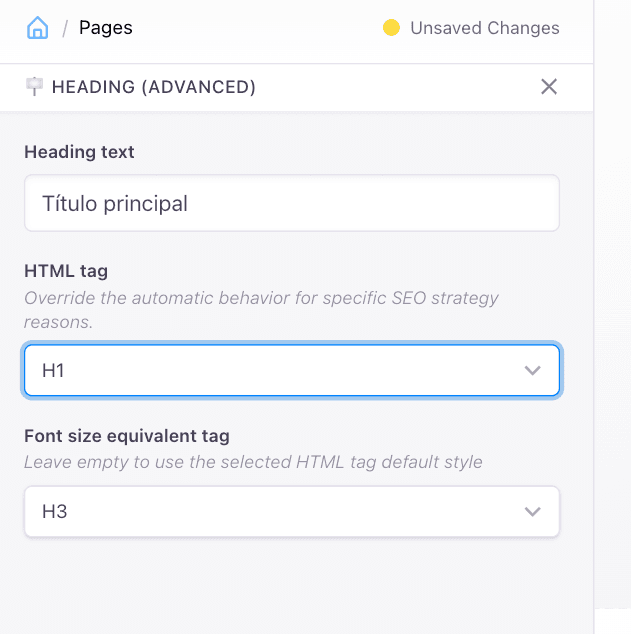Click the HTML tag label
Image resolution: width=631 pixels, height=634 pixels.
[66, 270]
